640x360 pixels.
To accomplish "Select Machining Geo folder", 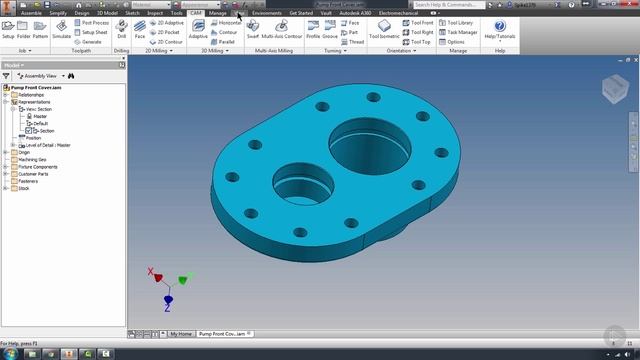I will 29,160.
